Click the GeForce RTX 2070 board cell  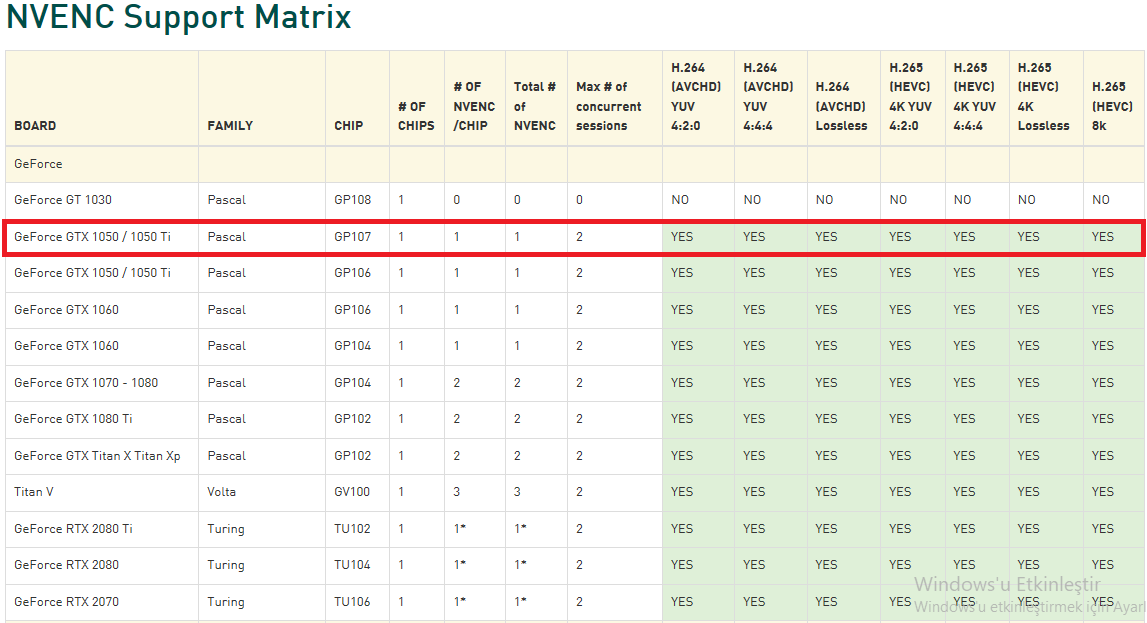(67, 602)
